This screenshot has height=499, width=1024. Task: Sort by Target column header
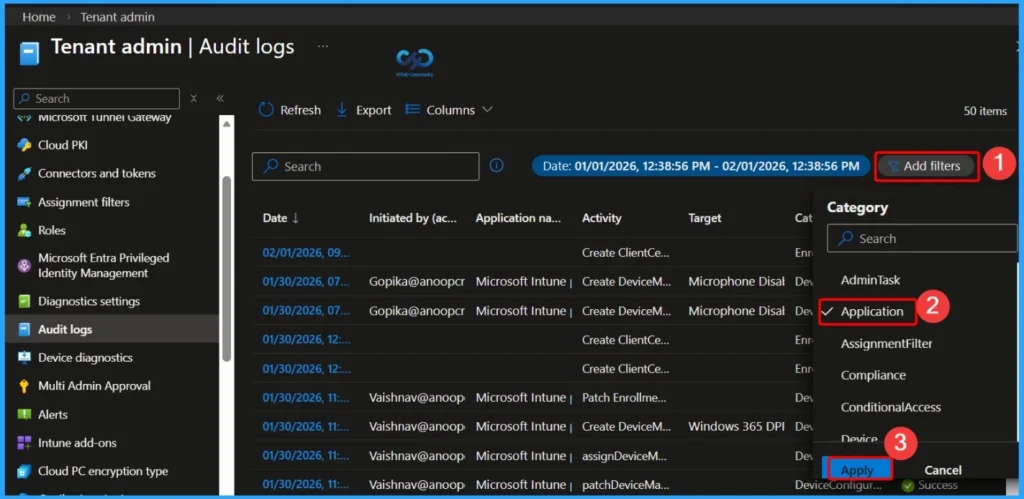[x=705, y=218]
